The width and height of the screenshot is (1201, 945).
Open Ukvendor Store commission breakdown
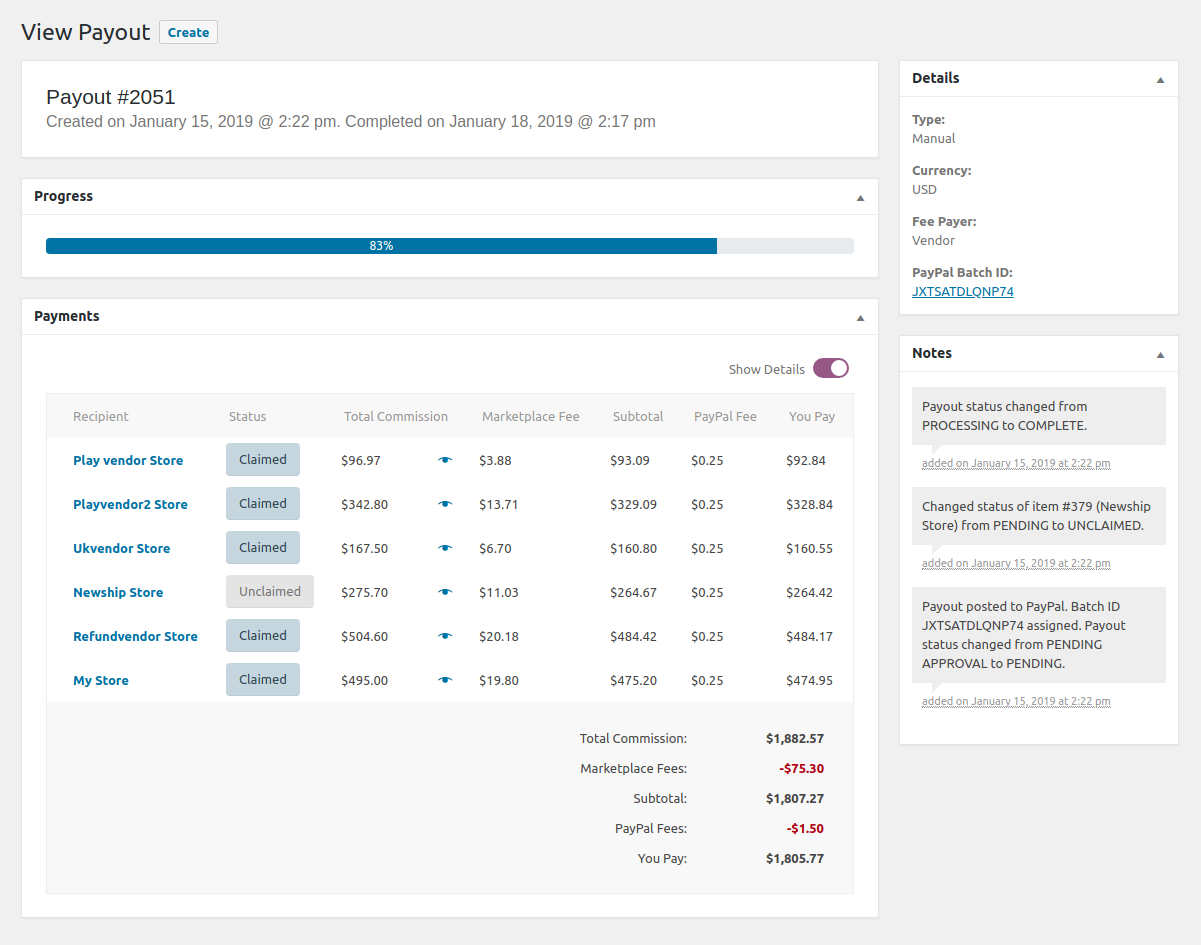[x=444, y=548]
